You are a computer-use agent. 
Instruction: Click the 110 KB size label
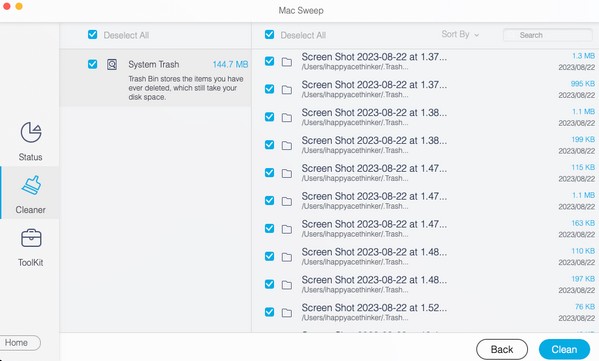[x=583, y=251]
